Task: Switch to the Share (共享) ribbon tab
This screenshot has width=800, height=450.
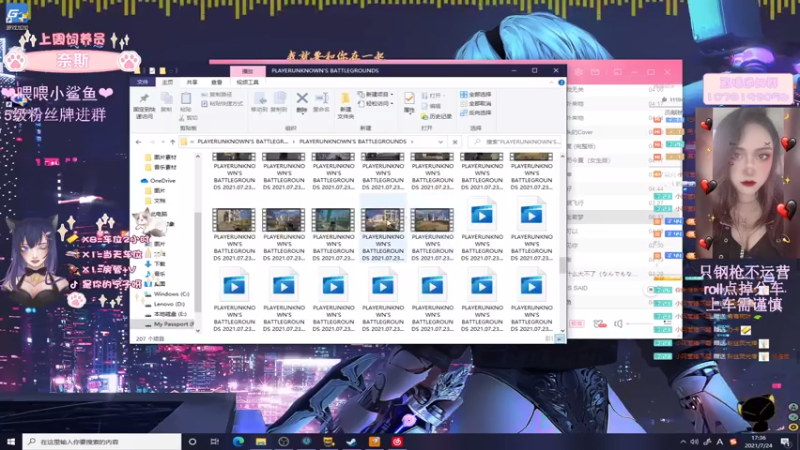Action: click(x=192, y=82)
